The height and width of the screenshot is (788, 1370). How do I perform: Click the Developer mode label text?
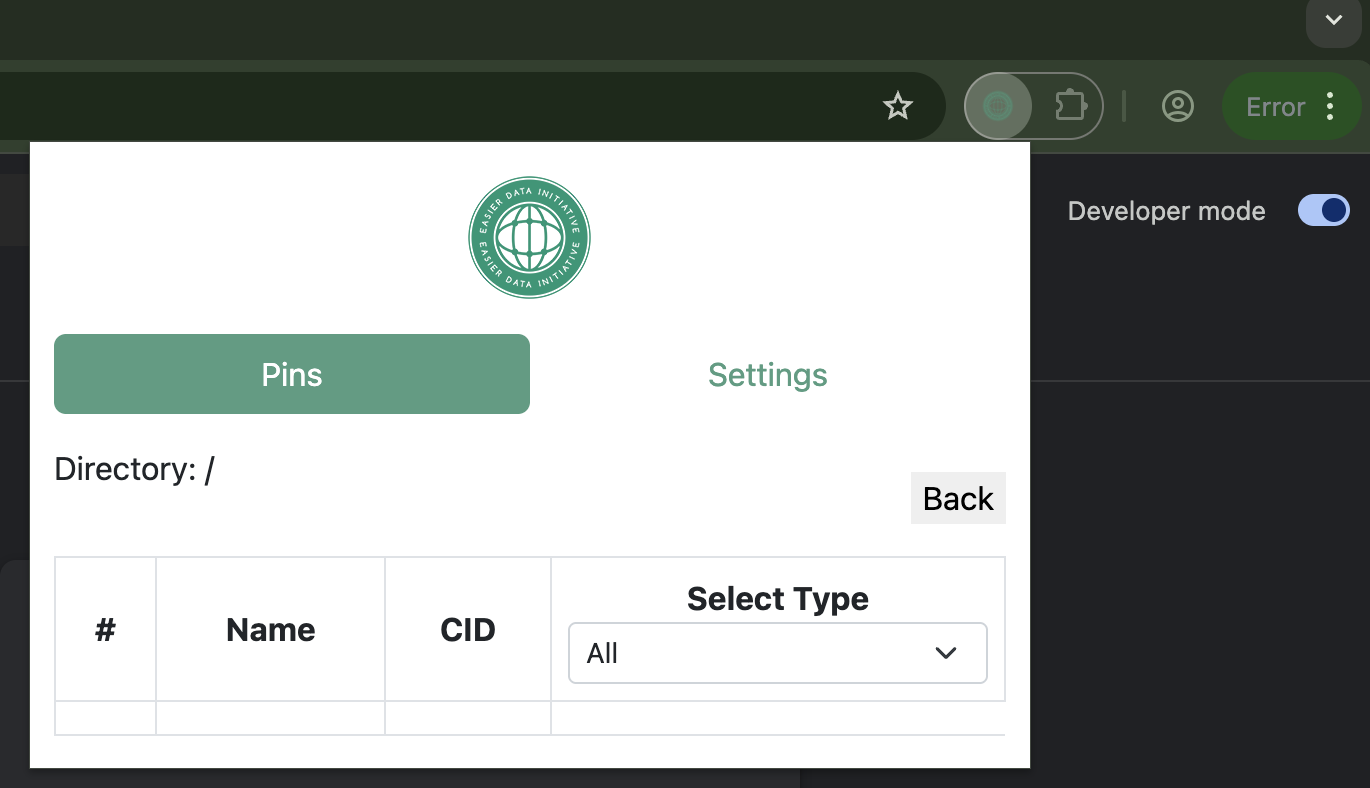[1166, 211]
